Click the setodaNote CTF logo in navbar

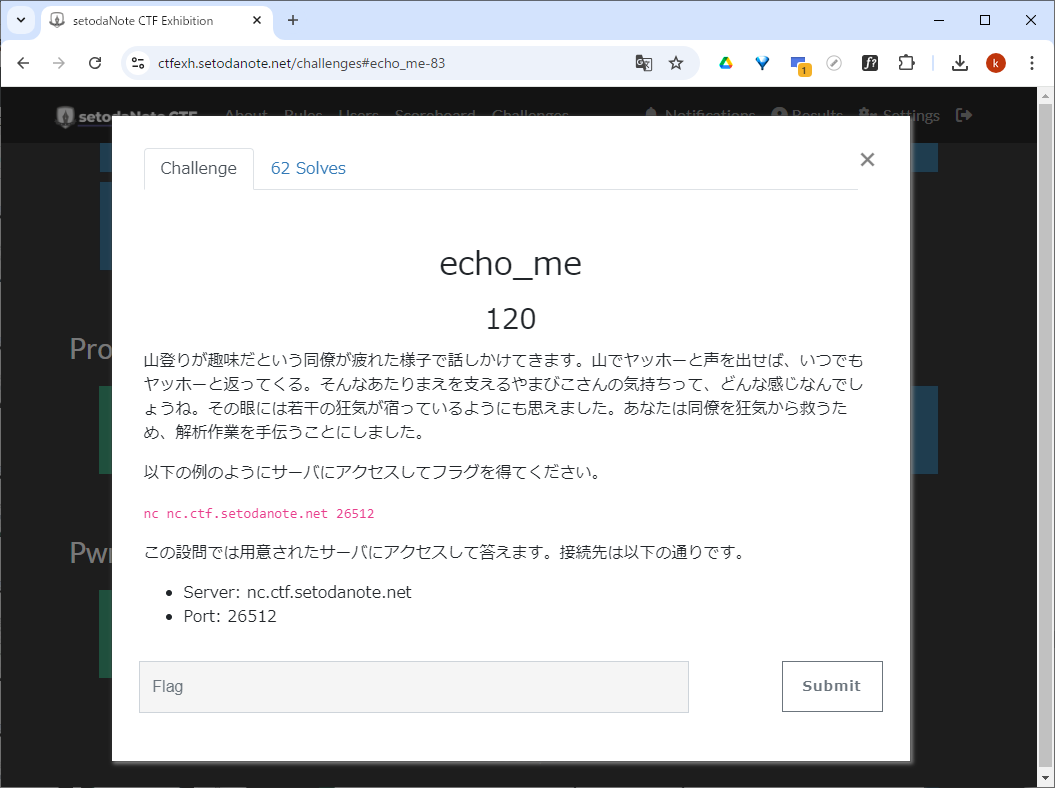[127, 116]
